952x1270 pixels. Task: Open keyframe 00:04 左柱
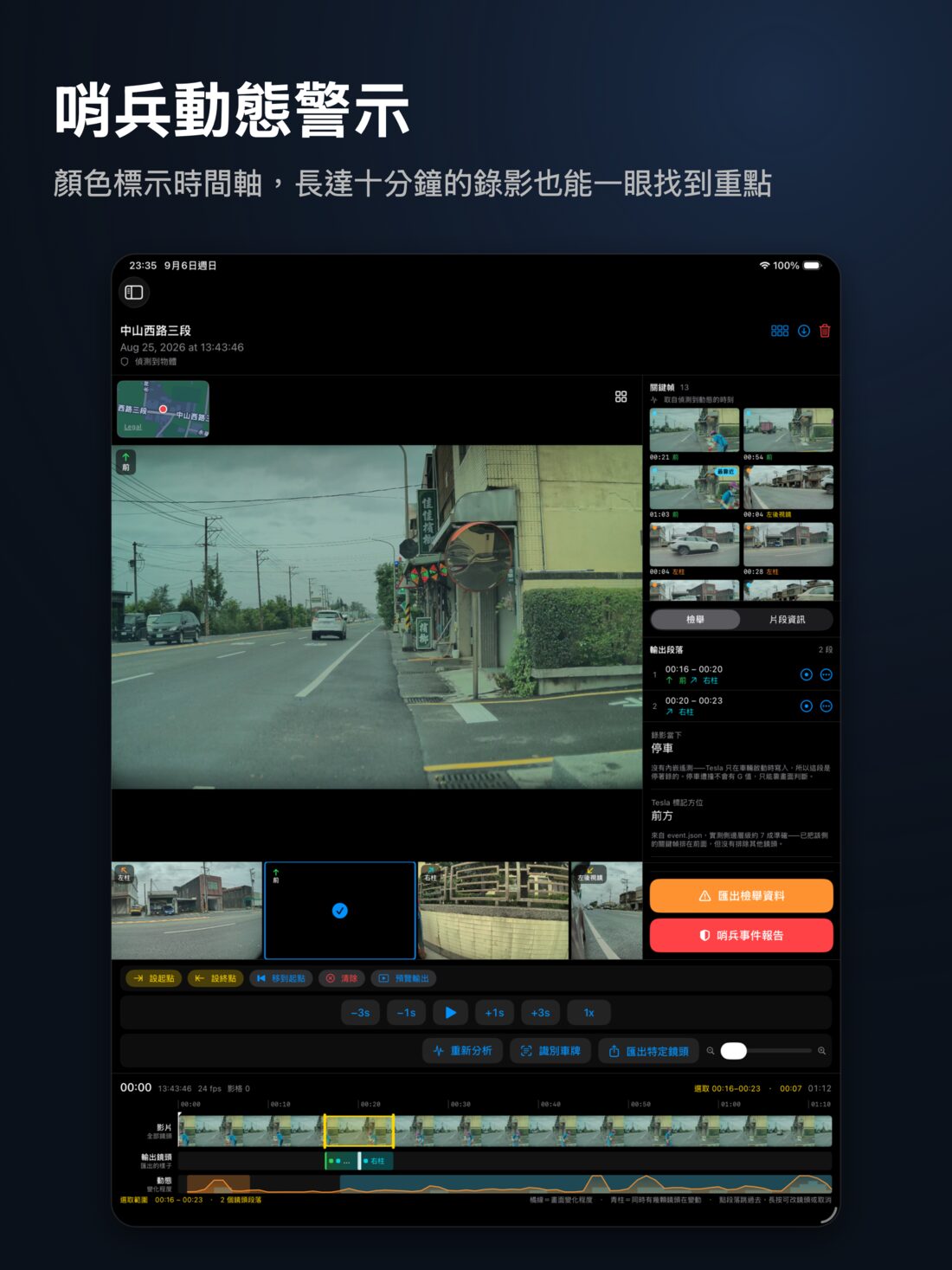tap(694, 545)
